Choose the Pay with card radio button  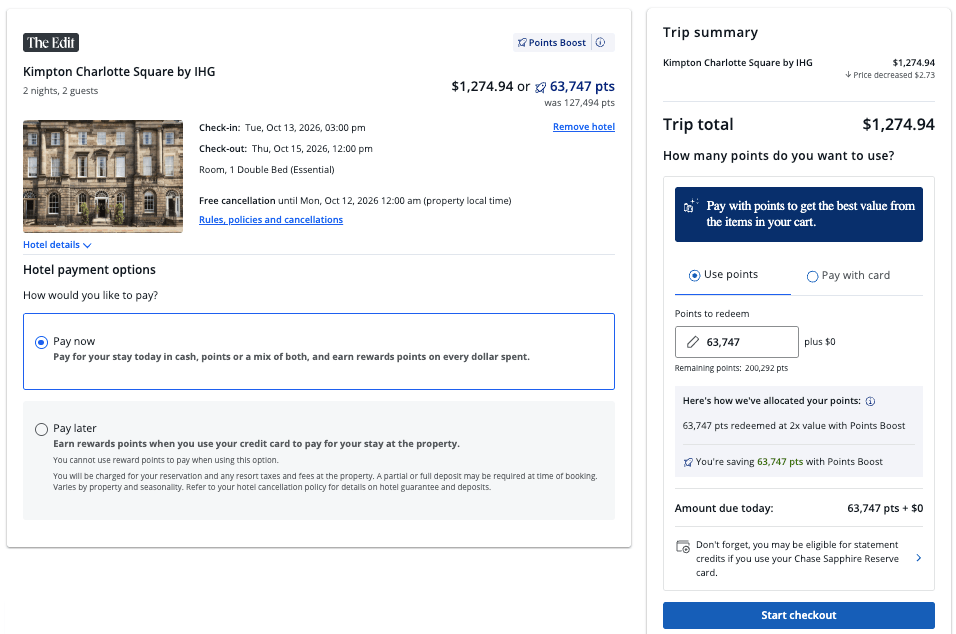tap(813, 276)
